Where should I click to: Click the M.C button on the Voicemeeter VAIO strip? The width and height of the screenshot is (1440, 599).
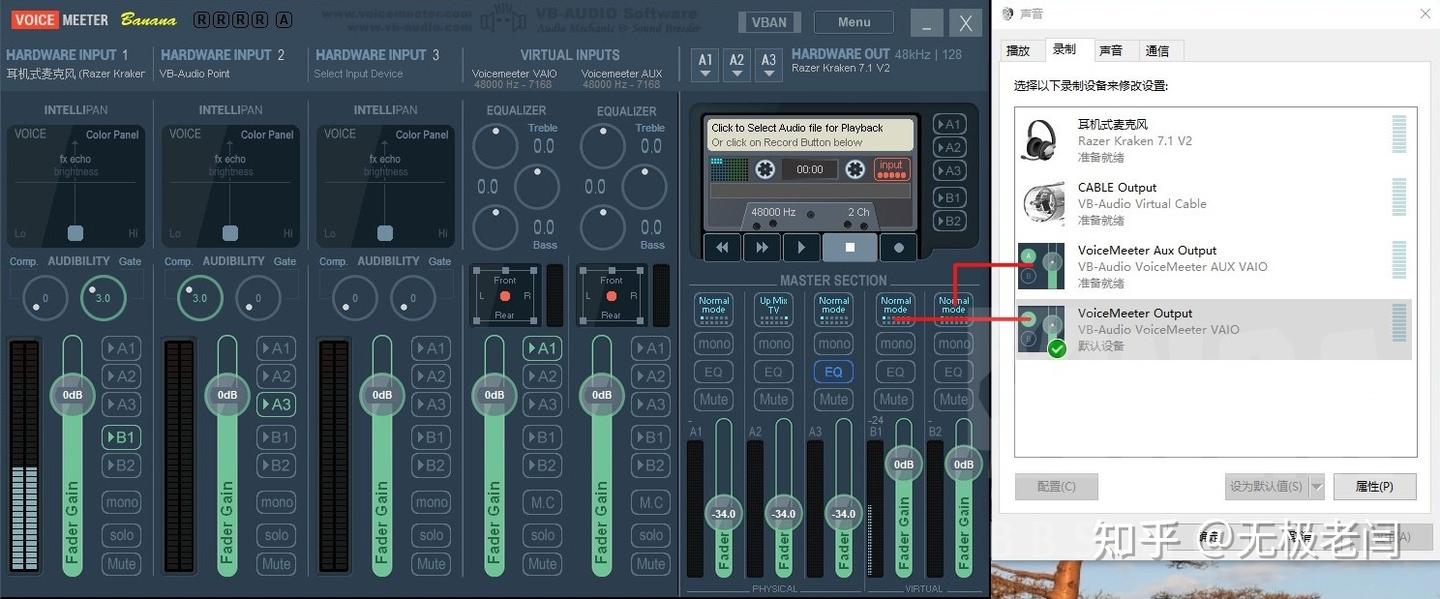[x=541, y=502]
